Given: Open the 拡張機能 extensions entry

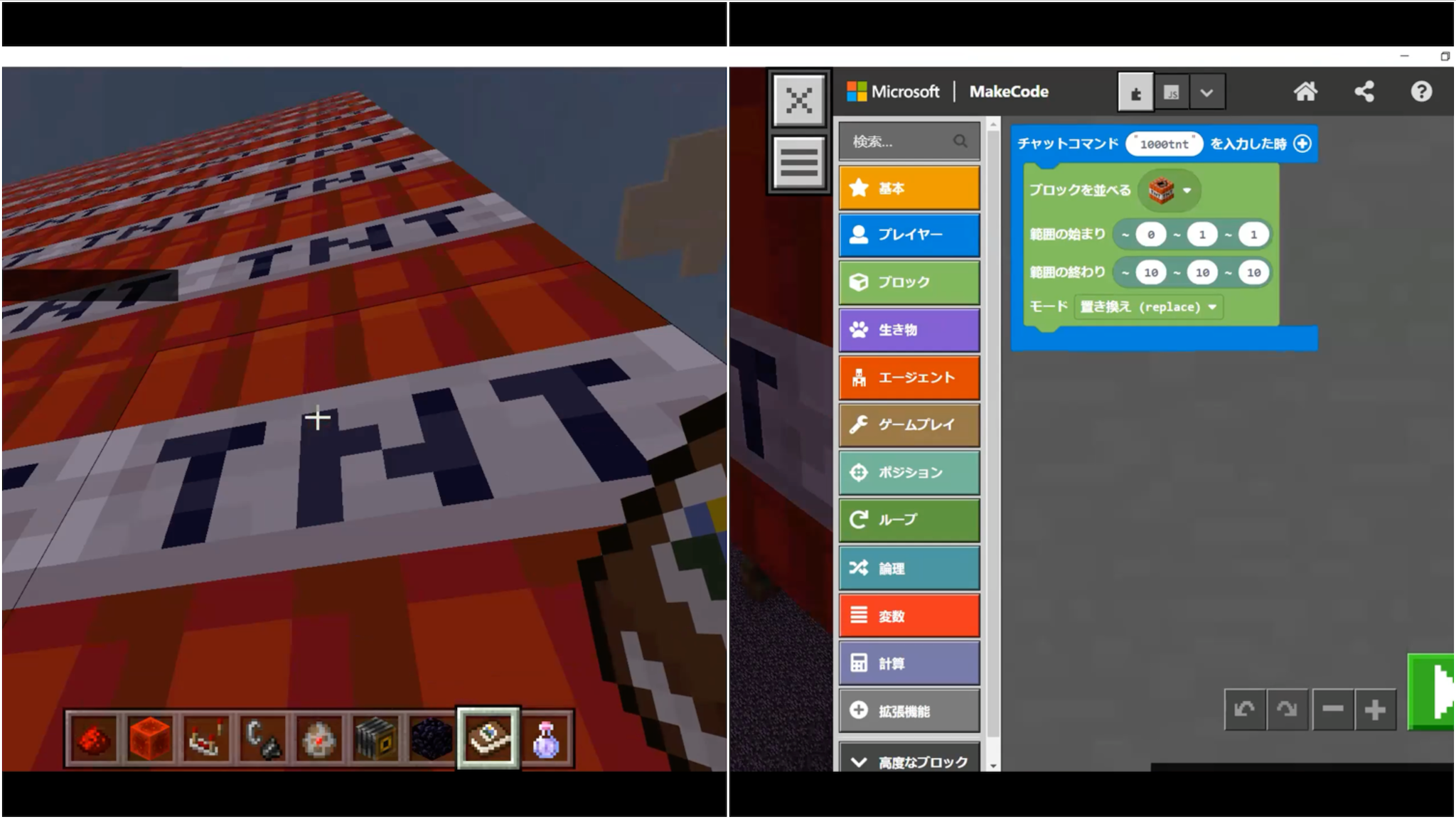Looking at the screenshot, I should pyautogui.click(x=909, y=711).
